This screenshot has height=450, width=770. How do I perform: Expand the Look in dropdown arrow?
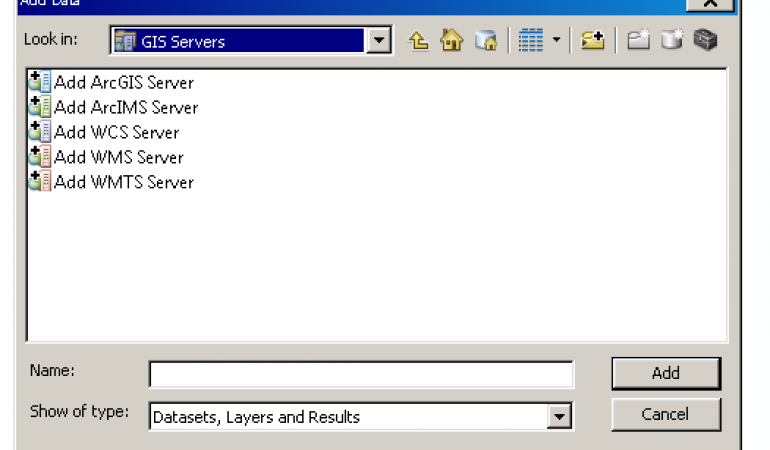379,40
